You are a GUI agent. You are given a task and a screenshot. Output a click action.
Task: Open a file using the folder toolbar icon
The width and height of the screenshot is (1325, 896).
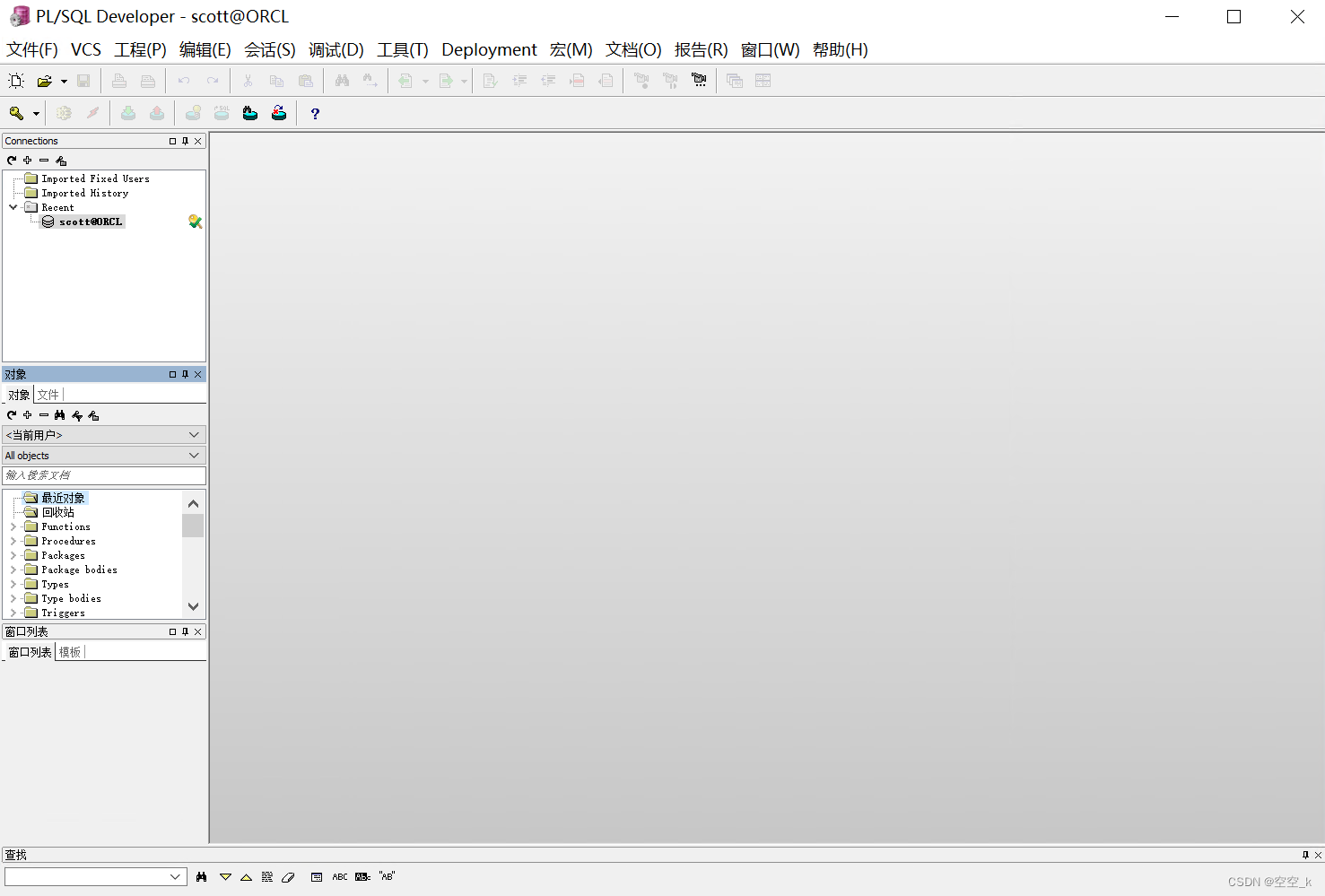click(46, 81)
